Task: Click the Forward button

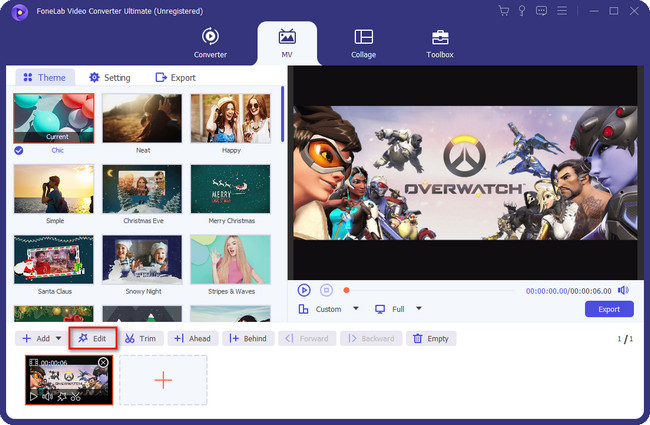Action: (x=307, y=338)
